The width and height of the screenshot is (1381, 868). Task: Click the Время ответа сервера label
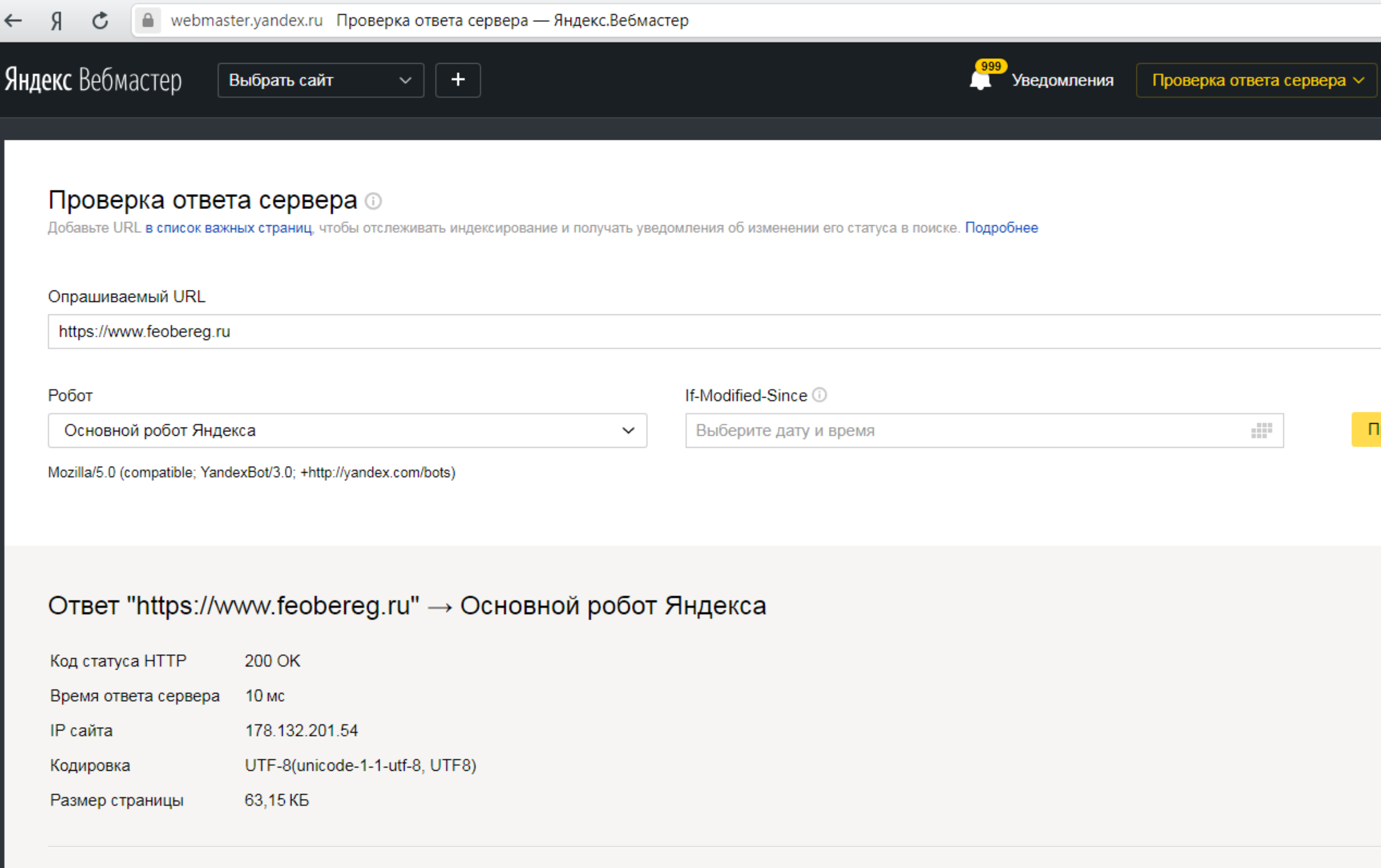tap(135, 696)
